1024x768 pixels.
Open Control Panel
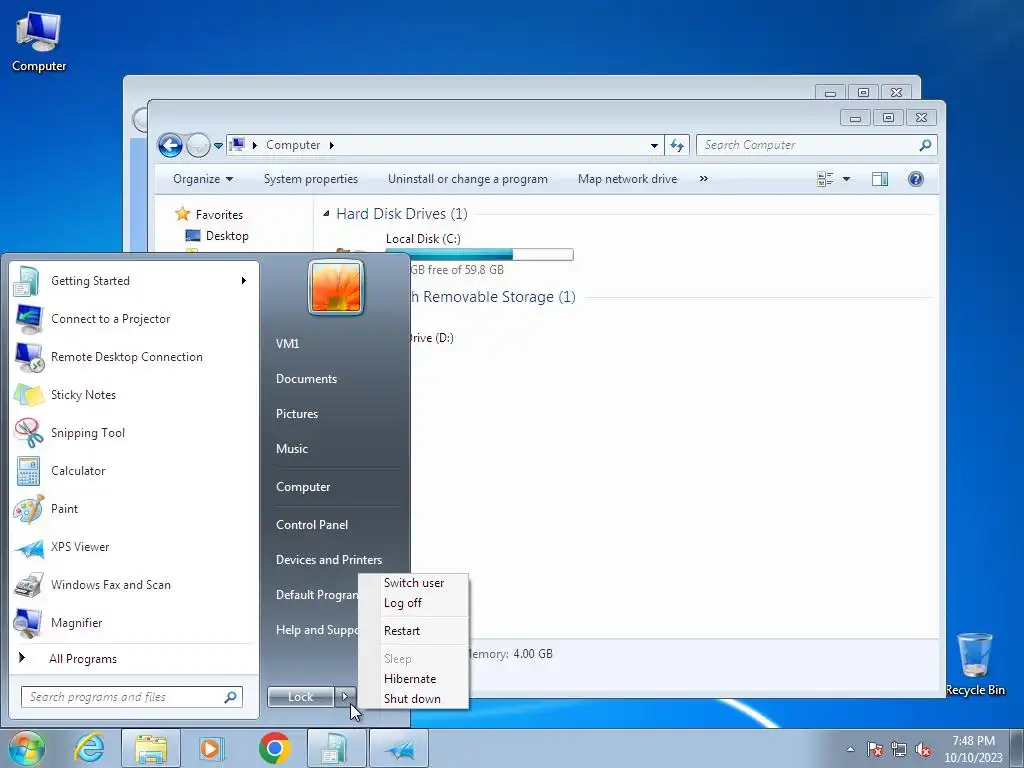(x=312, y=525)
